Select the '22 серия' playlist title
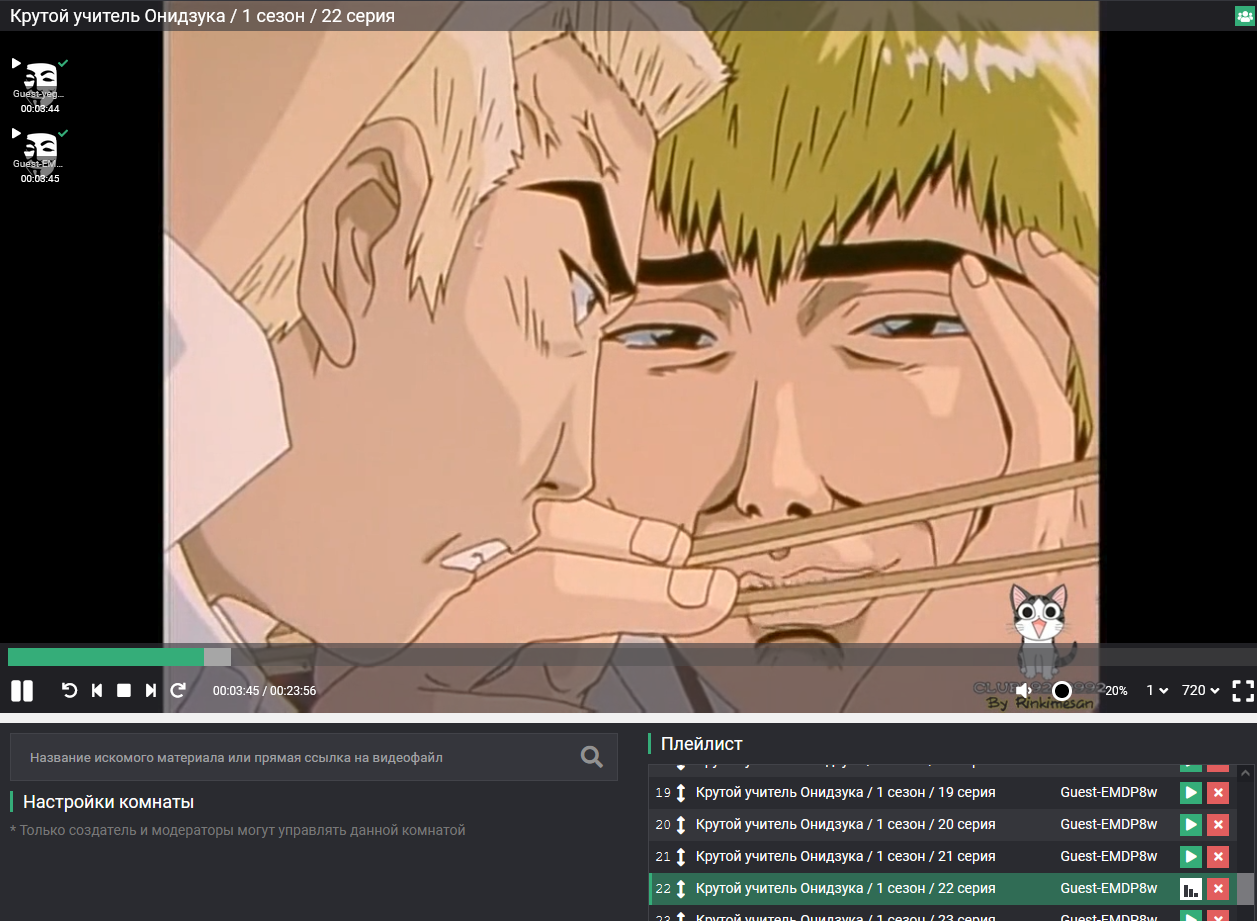Image resolution: width=1257 pixels, height=921 pixels. pyautogui.click(x=845, y=889)
